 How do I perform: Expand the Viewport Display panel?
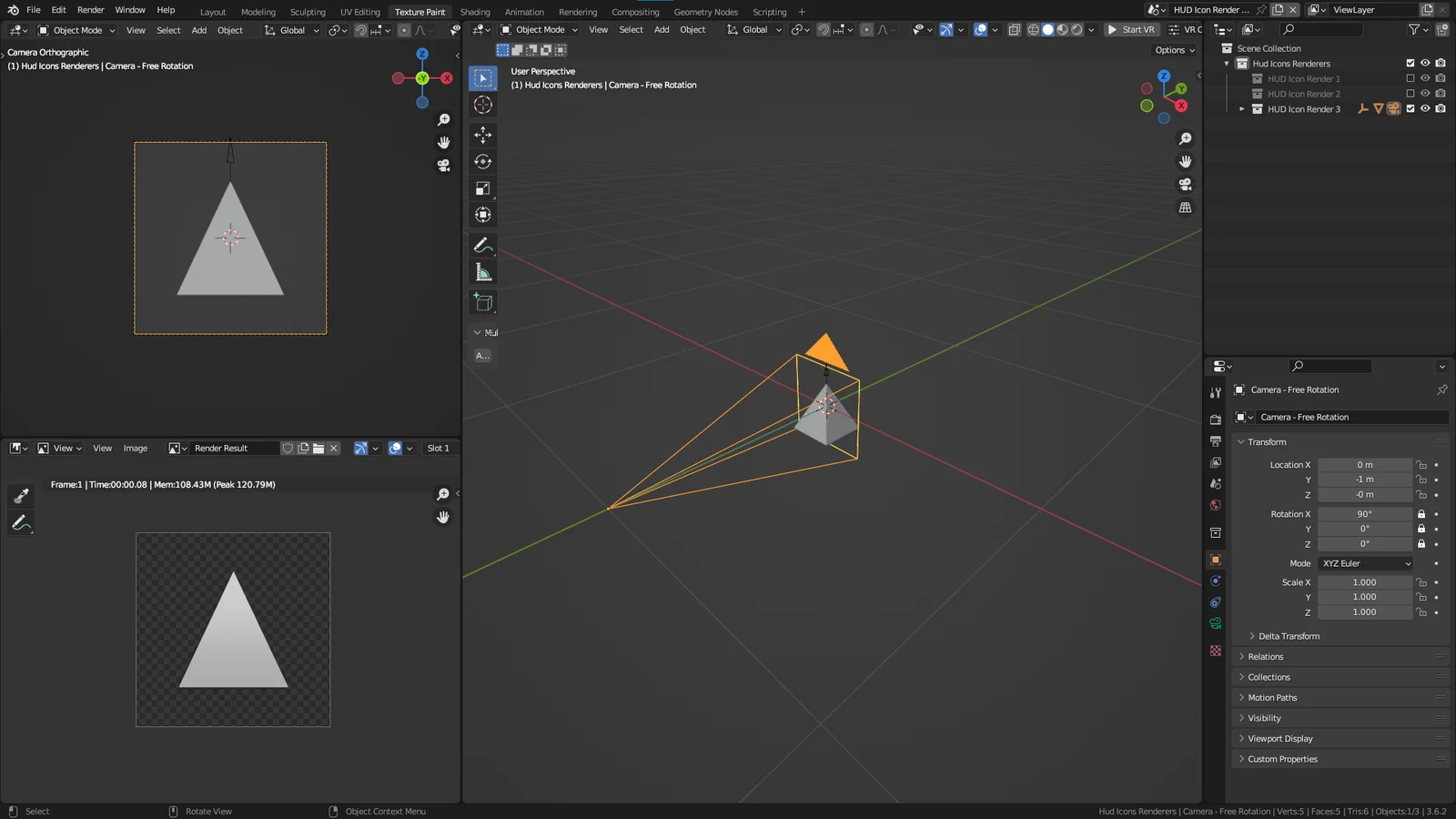click(x=1279, y=739)
